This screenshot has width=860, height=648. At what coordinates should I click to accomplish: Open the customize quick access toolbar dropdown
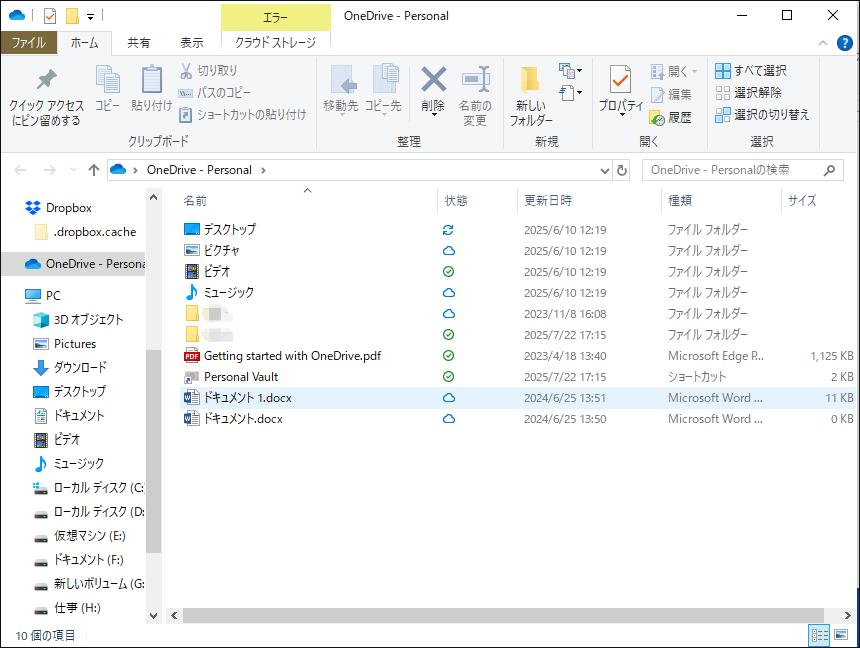pos(90,16)
